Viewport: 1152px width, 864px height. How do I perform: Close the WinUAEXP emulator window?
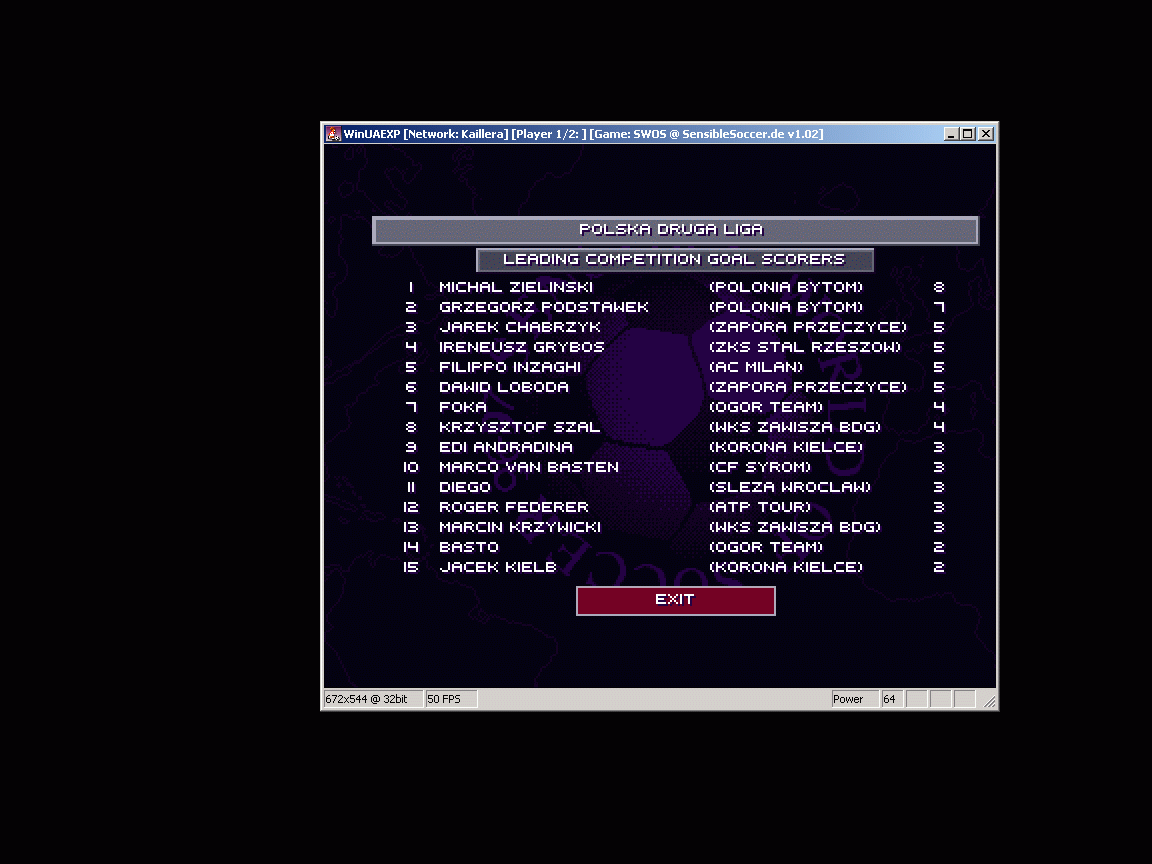[986, 134]
